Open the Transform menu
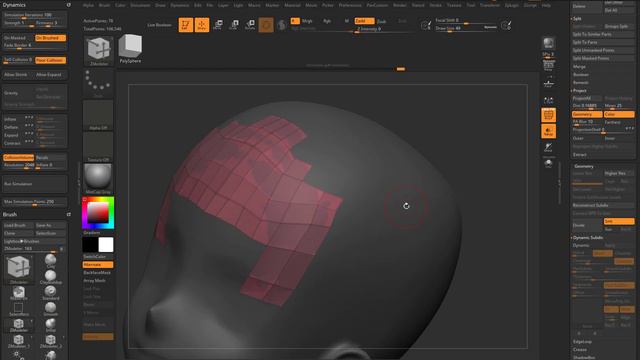Viewport: 640px width, 360px height. pyautogui.click(x=490, y=5)
